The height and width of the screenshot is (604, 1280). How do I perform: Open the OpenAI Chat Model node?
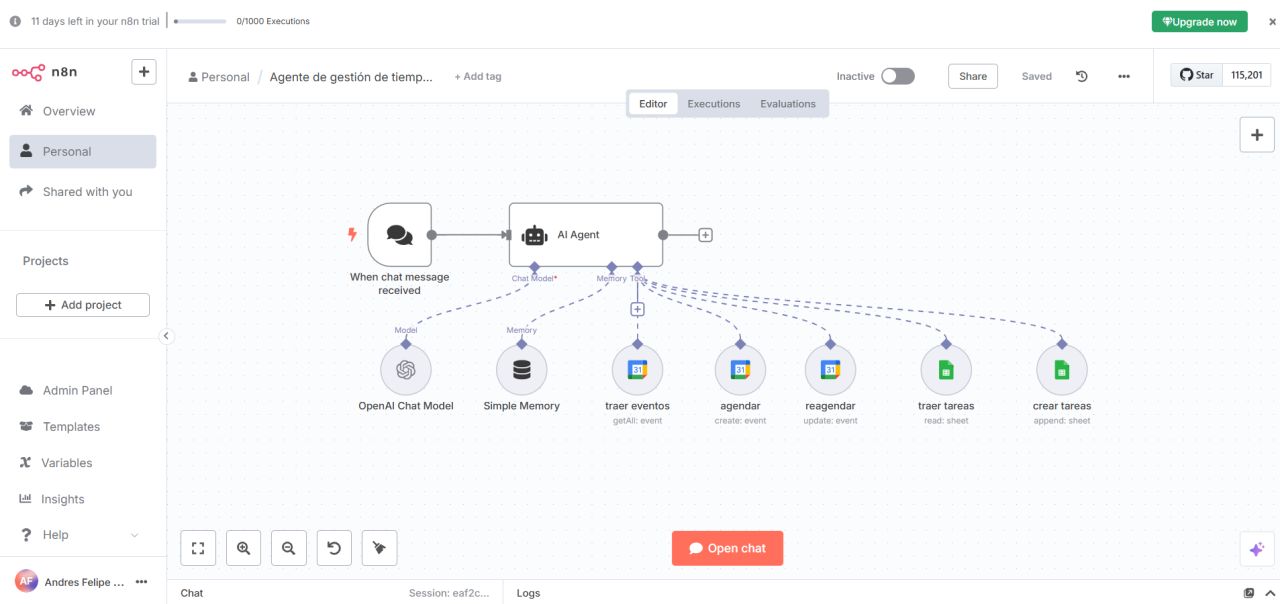[x=405, y=370]
